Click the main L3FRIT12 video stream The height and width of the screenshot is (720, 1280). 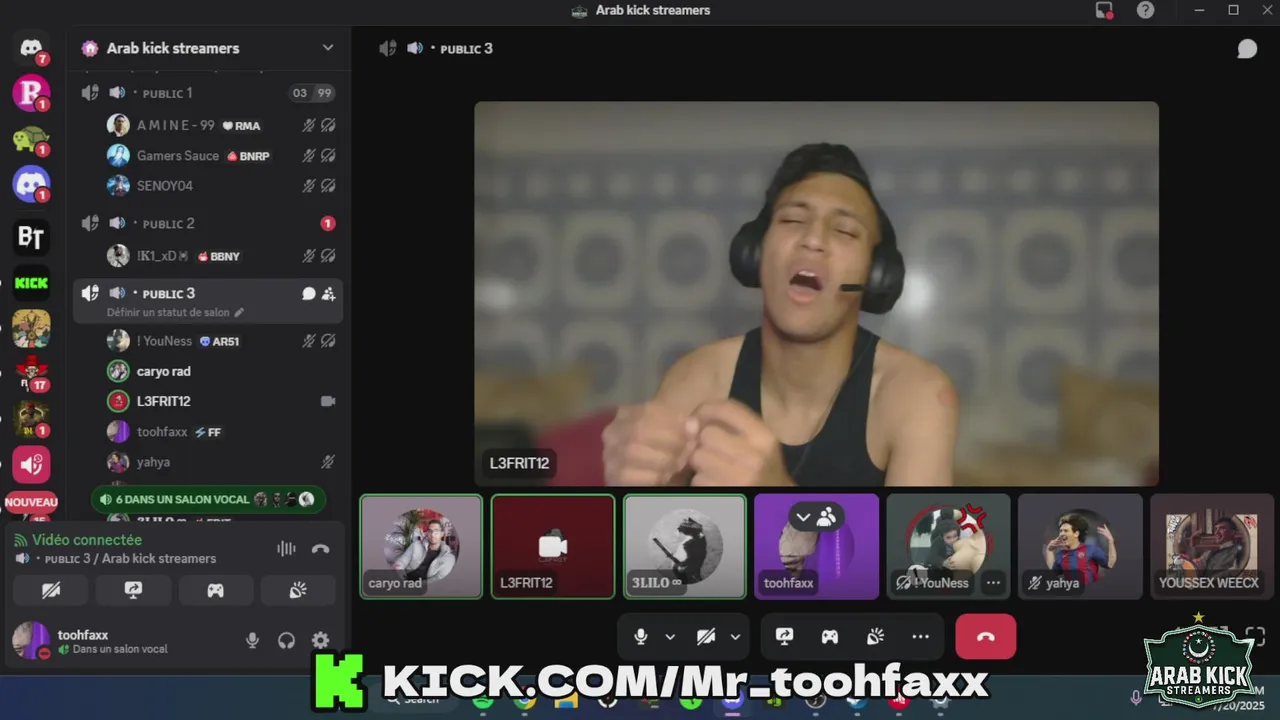coord(816,294)
